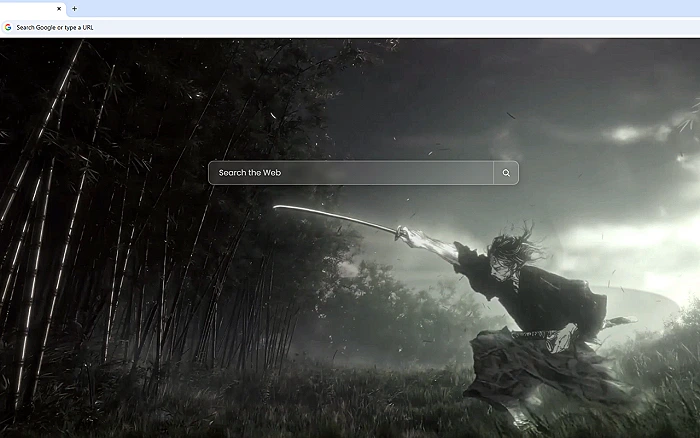Open a new tab with plus button
Screen dimensions: 700x438
75,8
